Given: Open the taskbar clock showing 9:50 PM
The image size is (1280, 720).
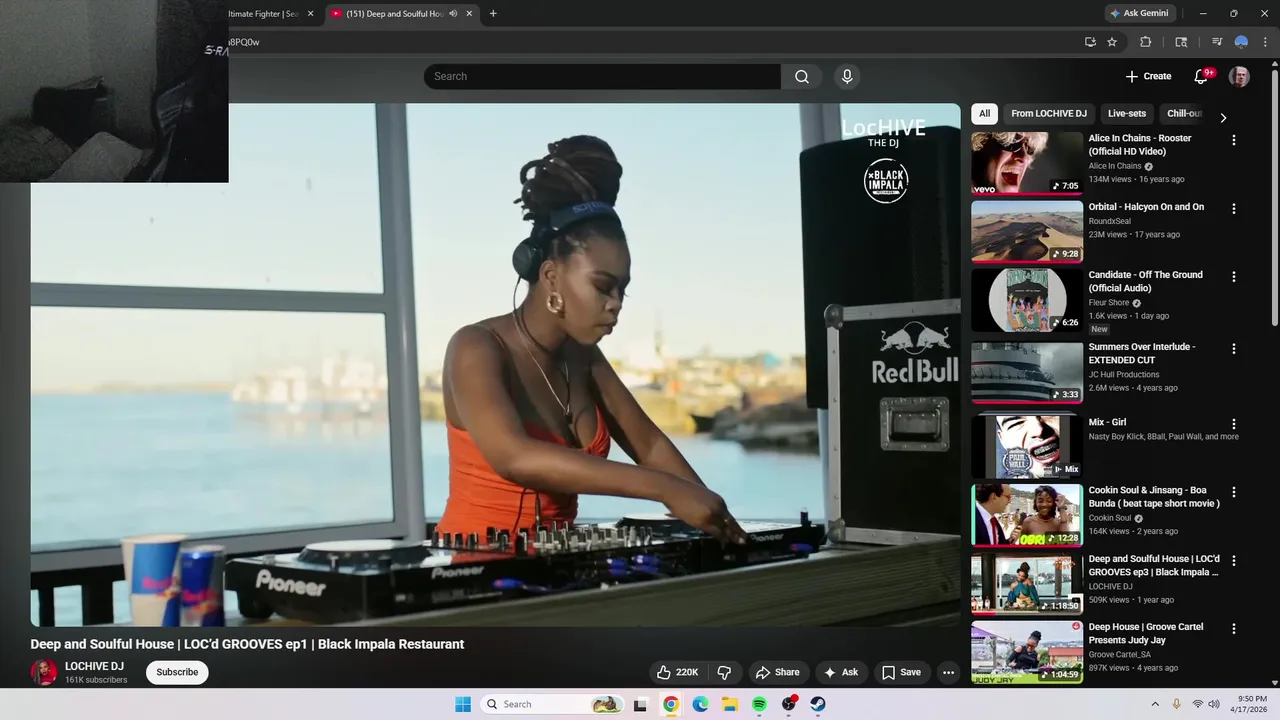Looking at the screenshot, I should (1249, 704).
